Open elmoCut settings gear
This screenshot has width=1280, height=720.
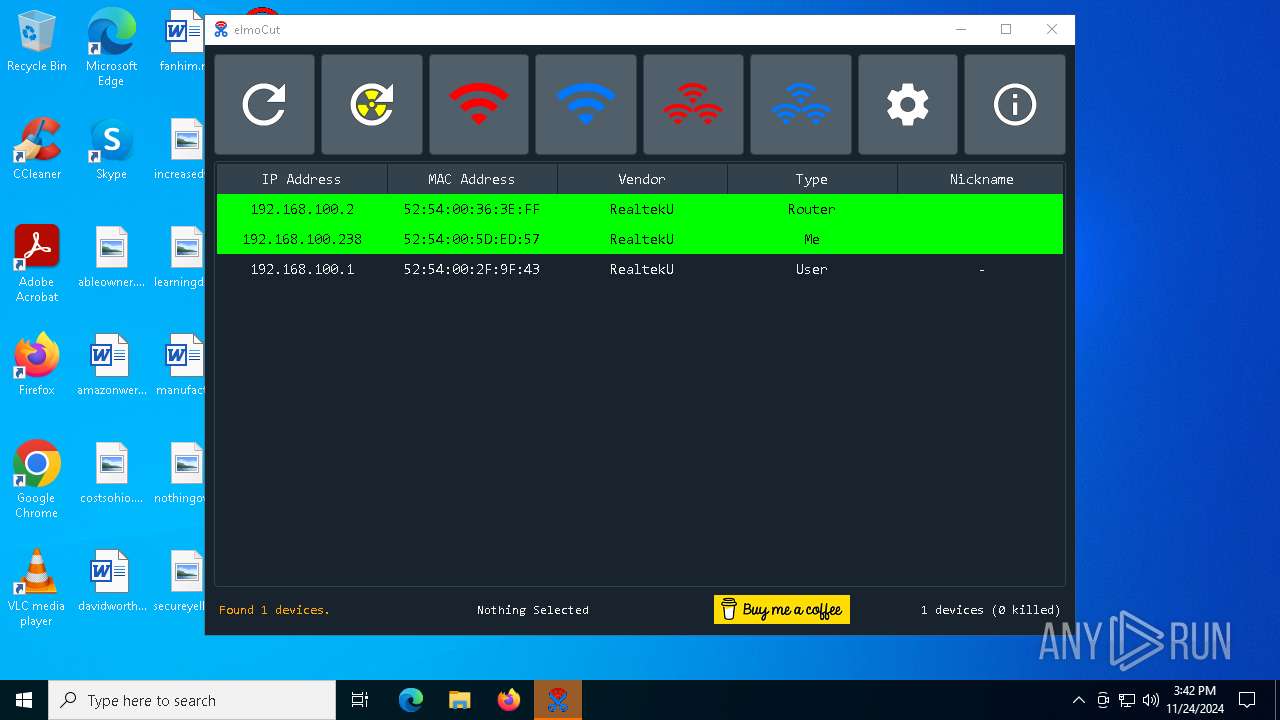tap(908, 104)
